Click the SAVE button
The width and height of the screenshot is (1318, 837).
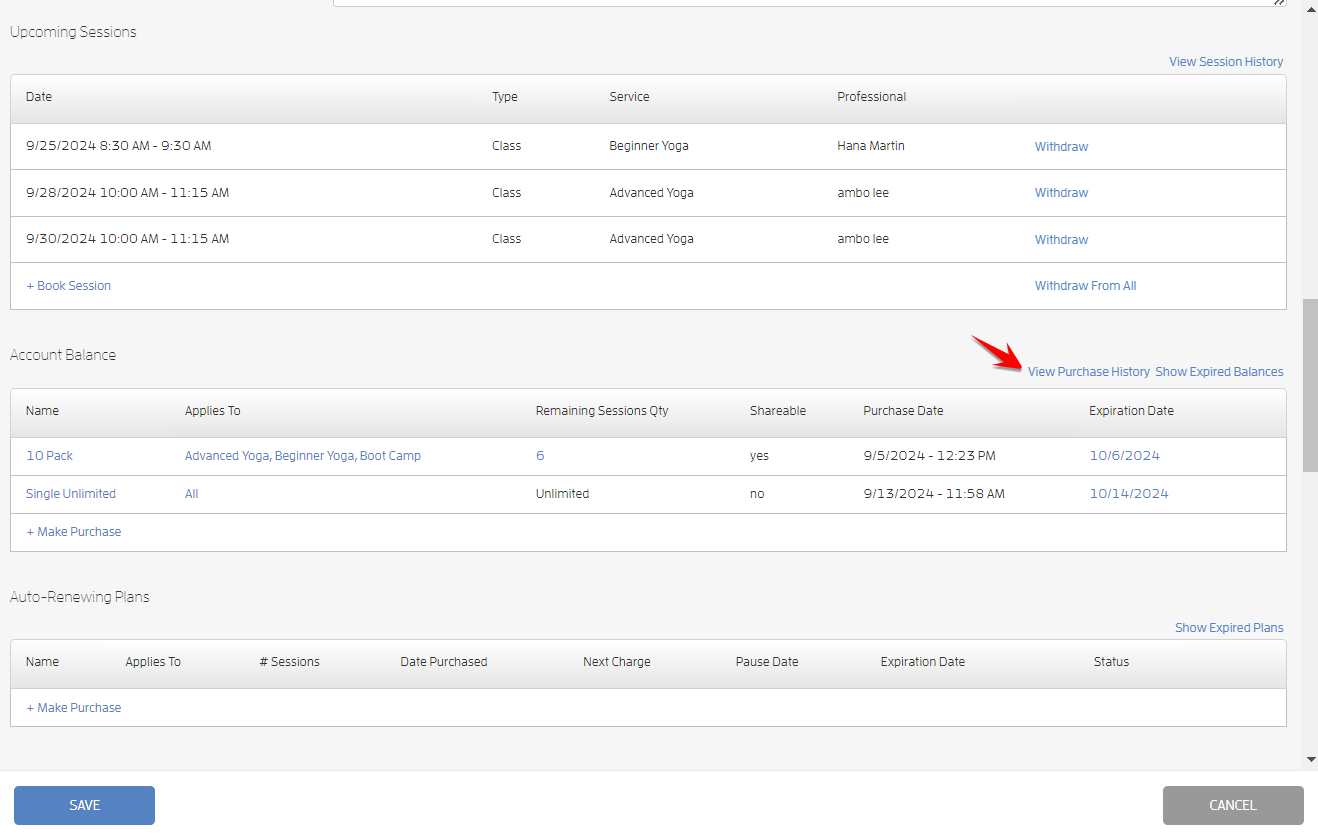[x=84, y=805]
